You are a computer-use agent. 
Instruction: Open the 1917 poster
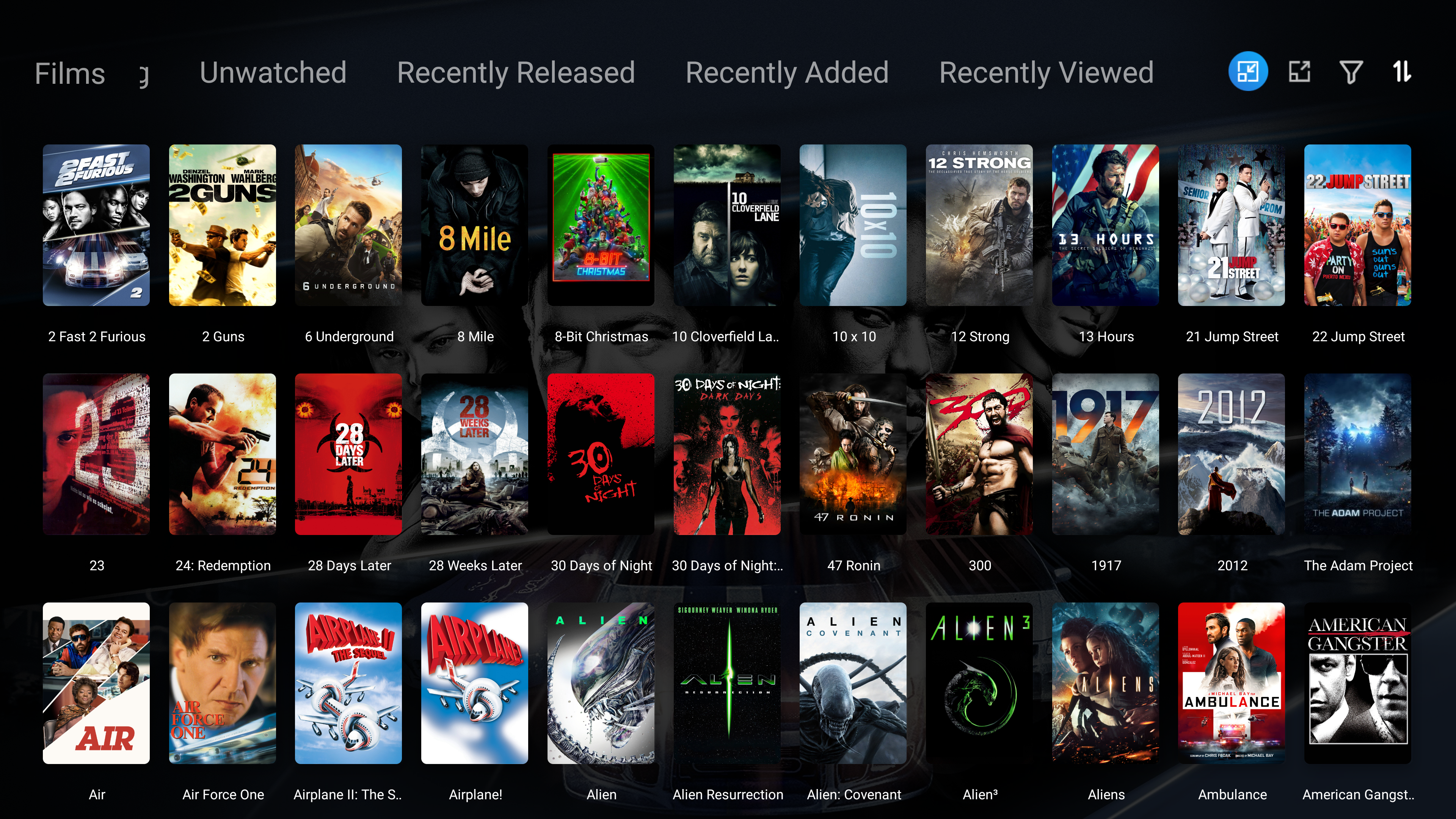click(1106, 454)
